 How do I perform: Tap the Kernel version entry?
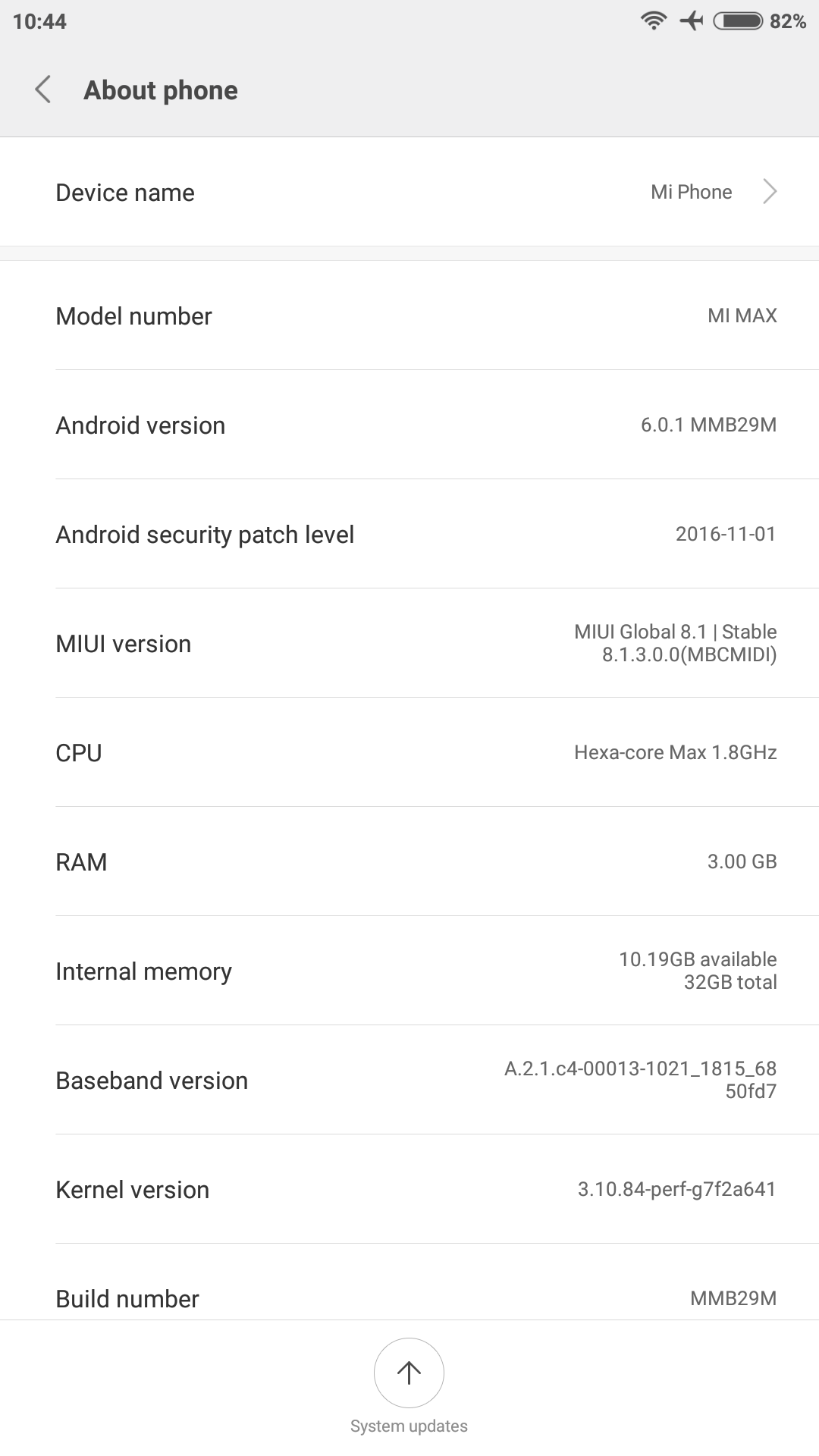(x=409, y=1189)
